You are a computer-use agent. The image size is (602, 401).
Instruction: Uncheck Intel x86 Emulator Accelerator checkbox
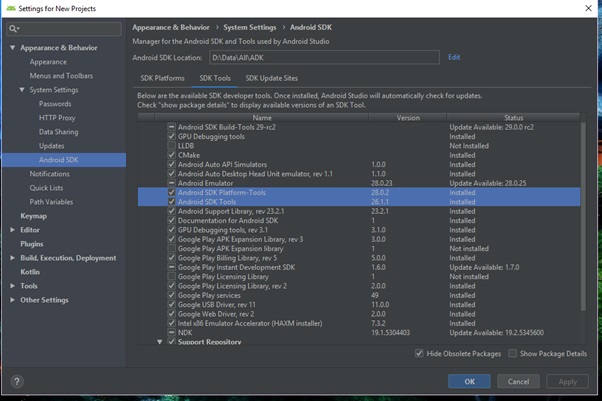172,323
